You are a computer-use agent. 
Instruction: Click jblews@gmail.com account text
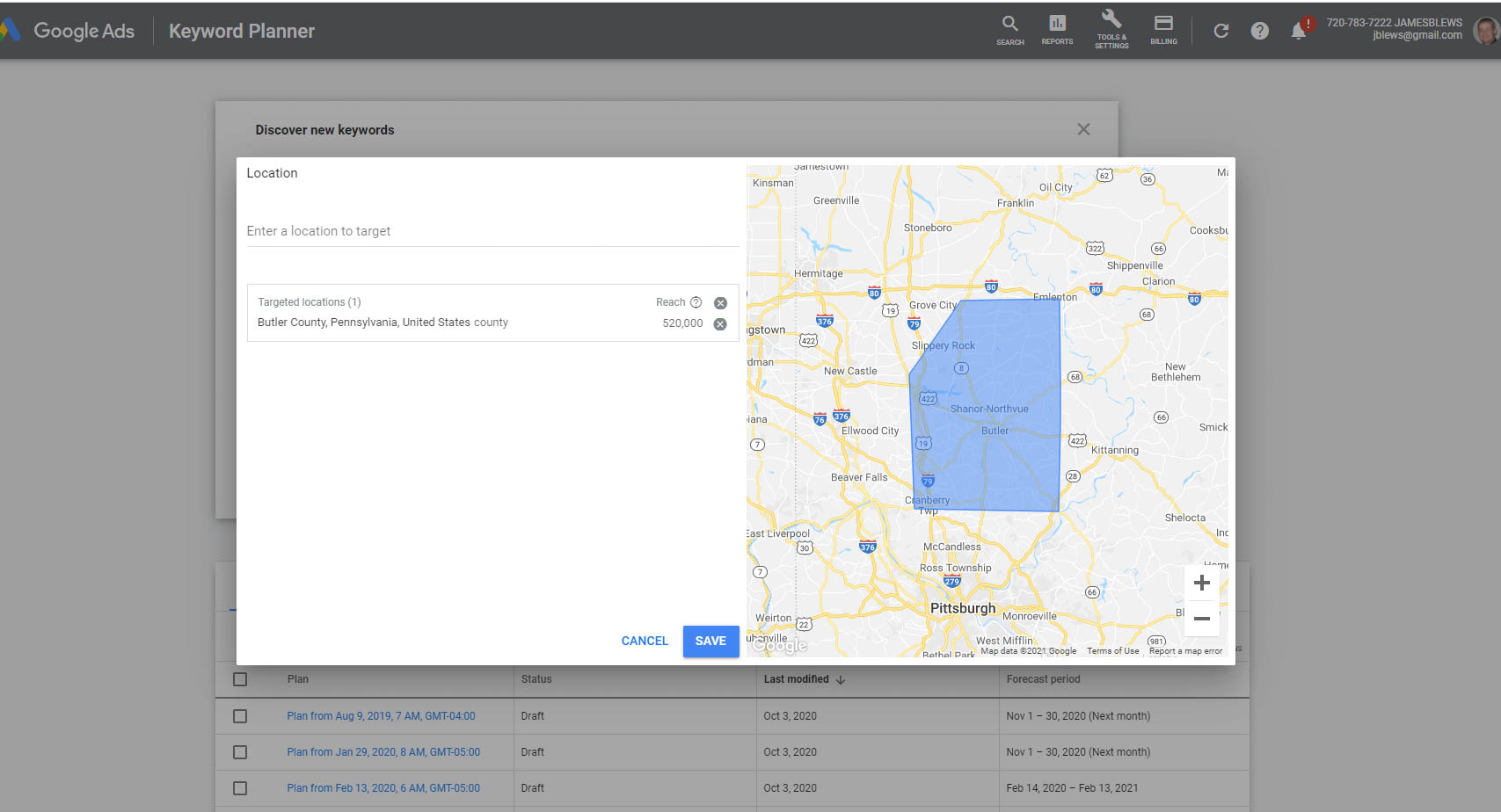click(x=1417, y=35)
